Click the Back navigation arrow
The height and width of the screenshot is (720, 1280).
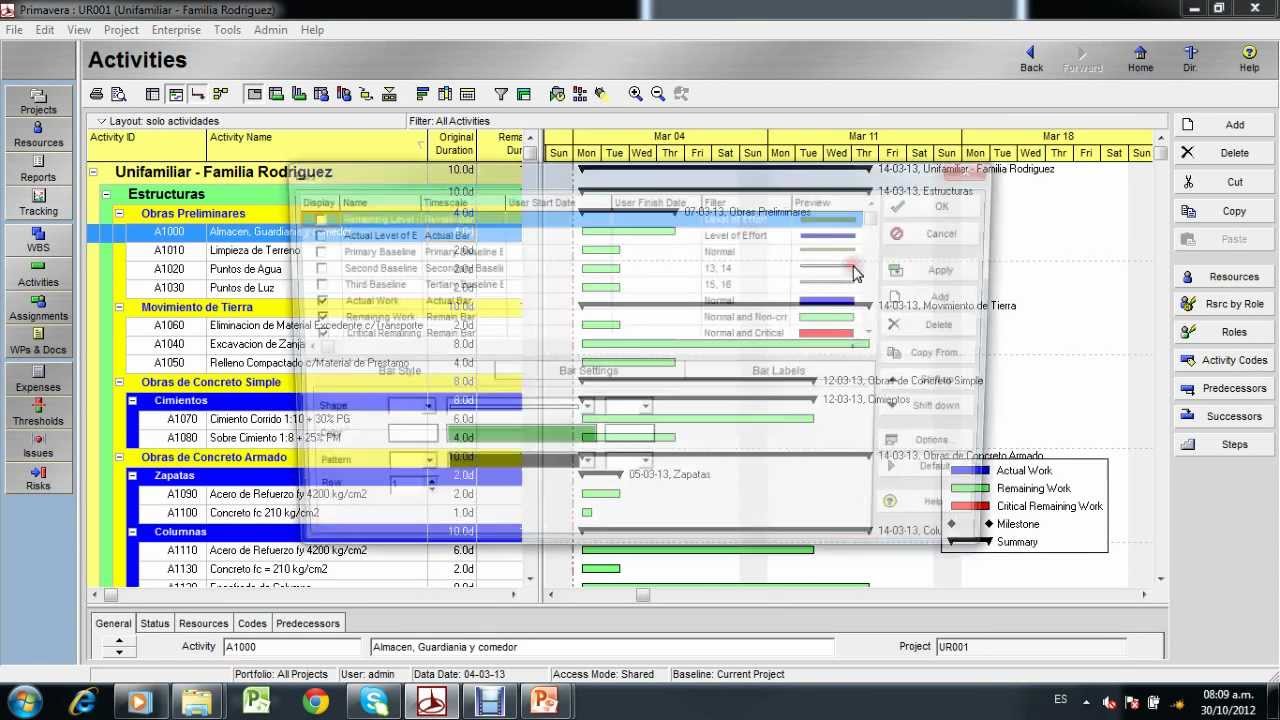point(1031,59)
